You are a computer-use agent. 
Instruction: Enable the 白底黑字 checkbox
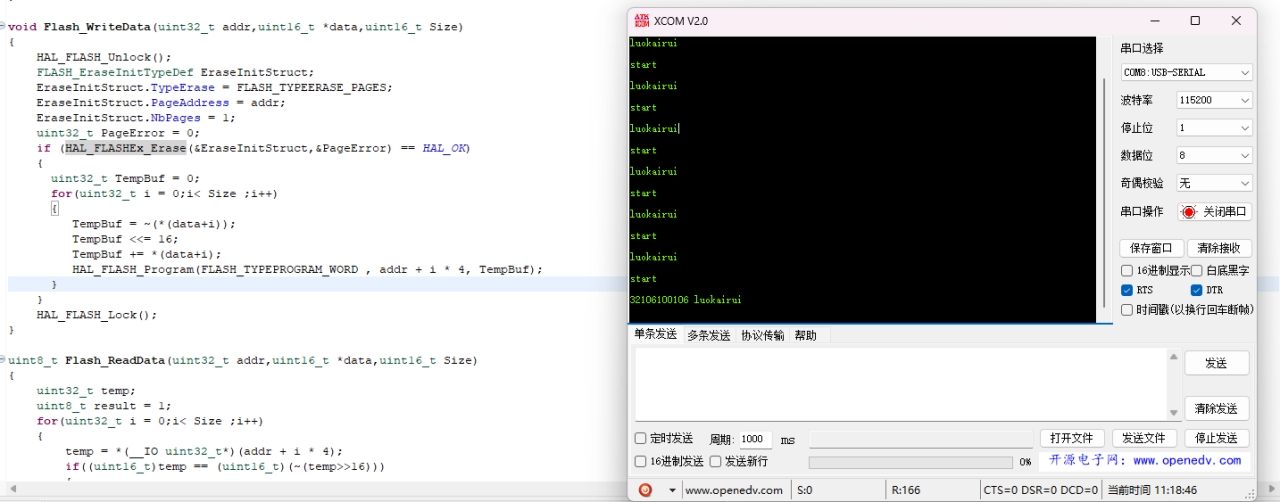tap(1196, 271)
